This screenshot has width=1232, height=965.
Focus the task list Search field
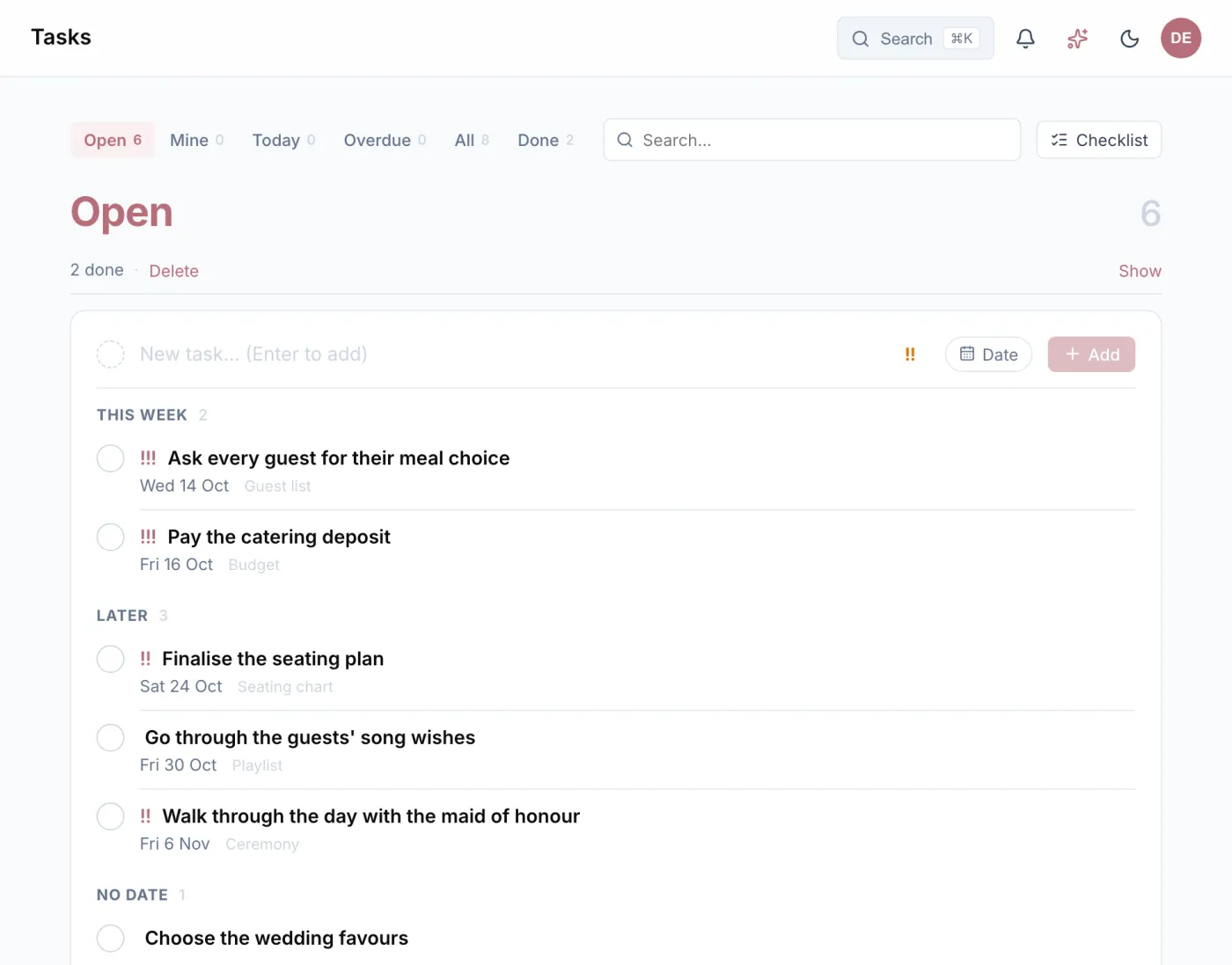pyautogui.click(x=812, y=140)
